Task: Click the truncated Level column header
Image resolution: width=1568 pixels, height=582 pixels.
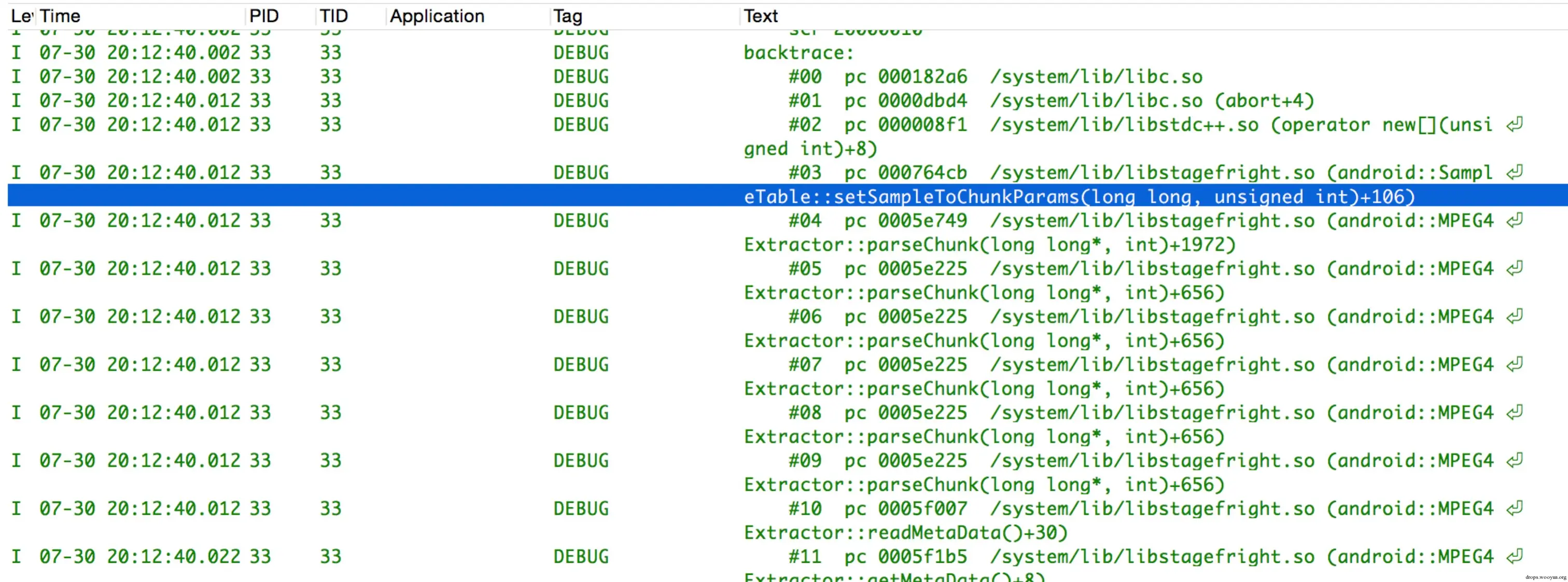Action: click(x=21, y=16)
